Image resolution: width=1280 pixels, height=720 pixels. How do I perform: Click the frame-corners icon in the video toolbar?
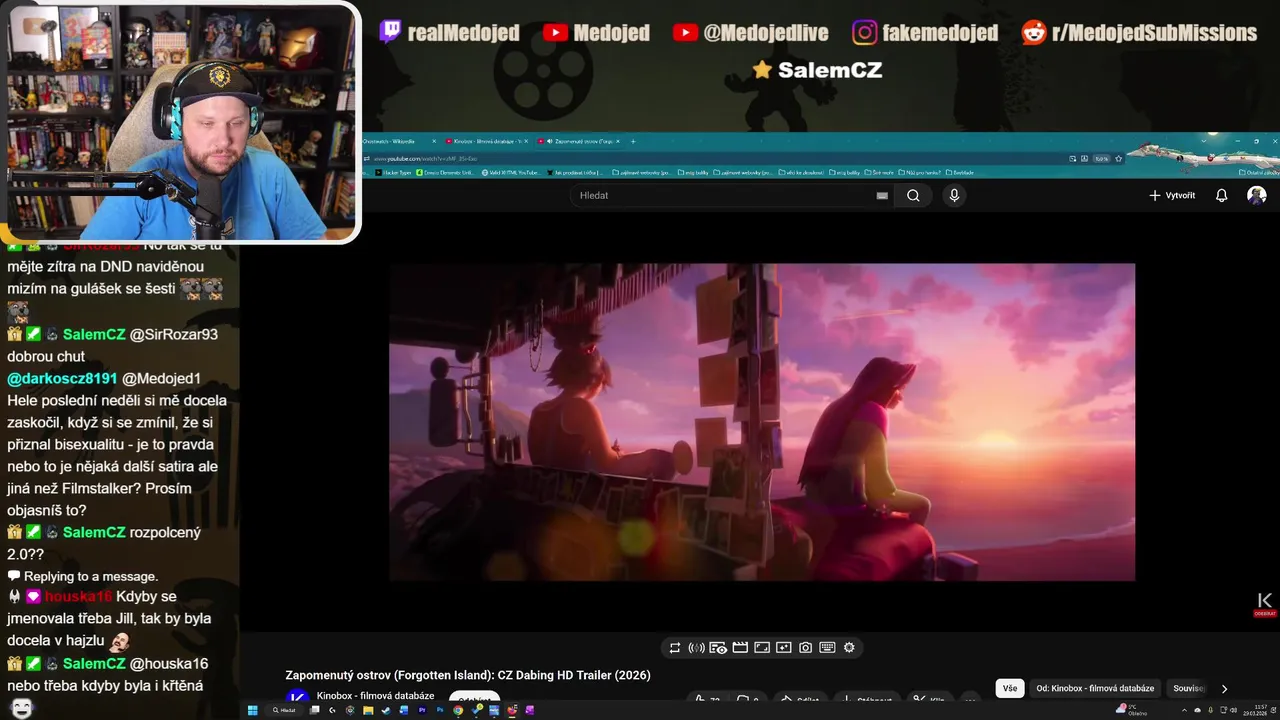point(762,648)
